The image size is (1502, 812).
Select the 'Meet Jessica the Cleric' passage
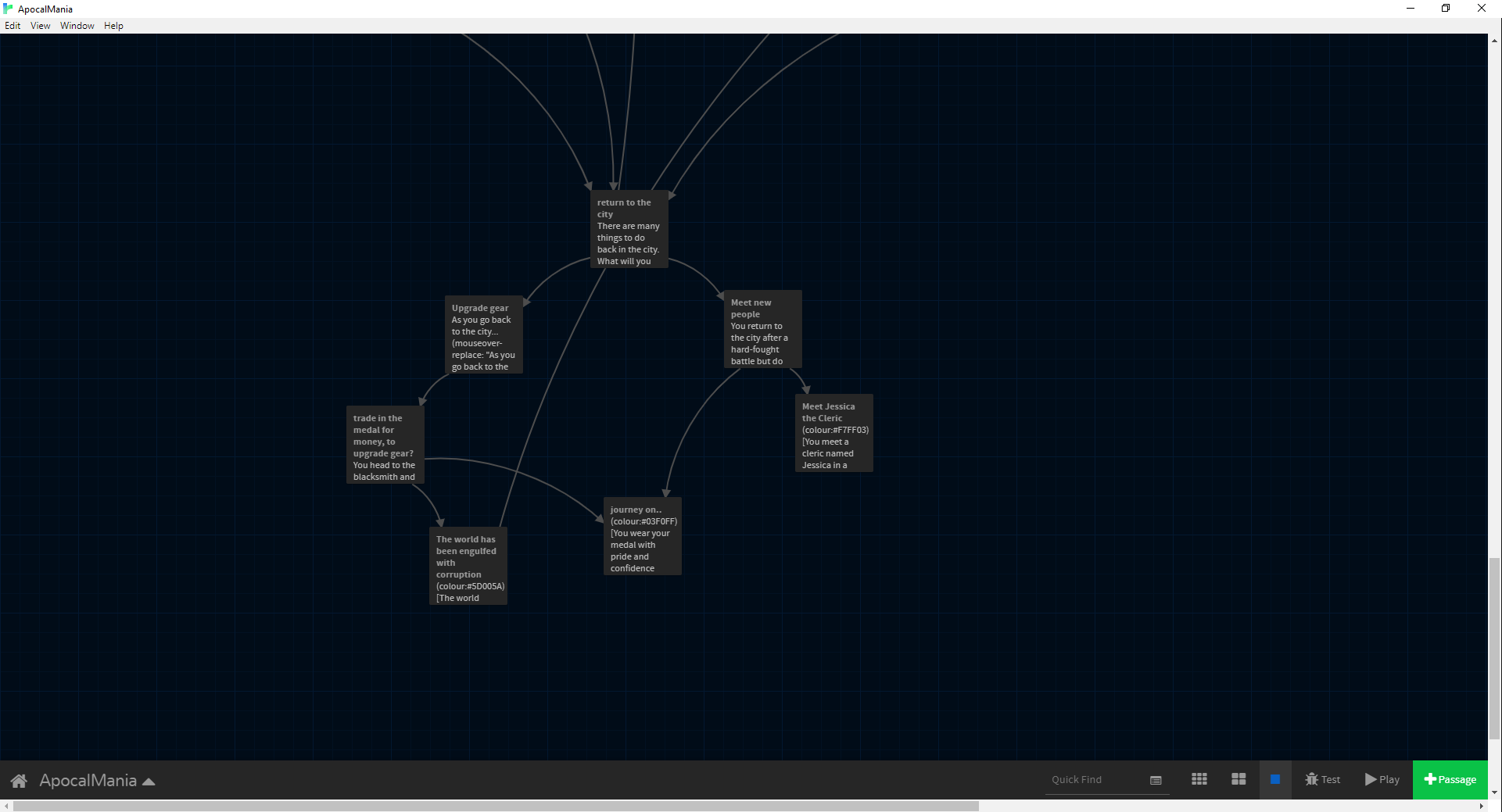[x=833, y=432]
